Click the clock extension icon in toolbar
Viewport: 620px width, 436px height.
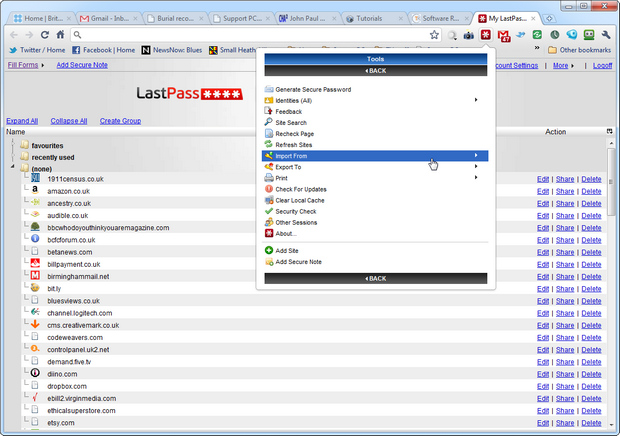click(555, 35)
